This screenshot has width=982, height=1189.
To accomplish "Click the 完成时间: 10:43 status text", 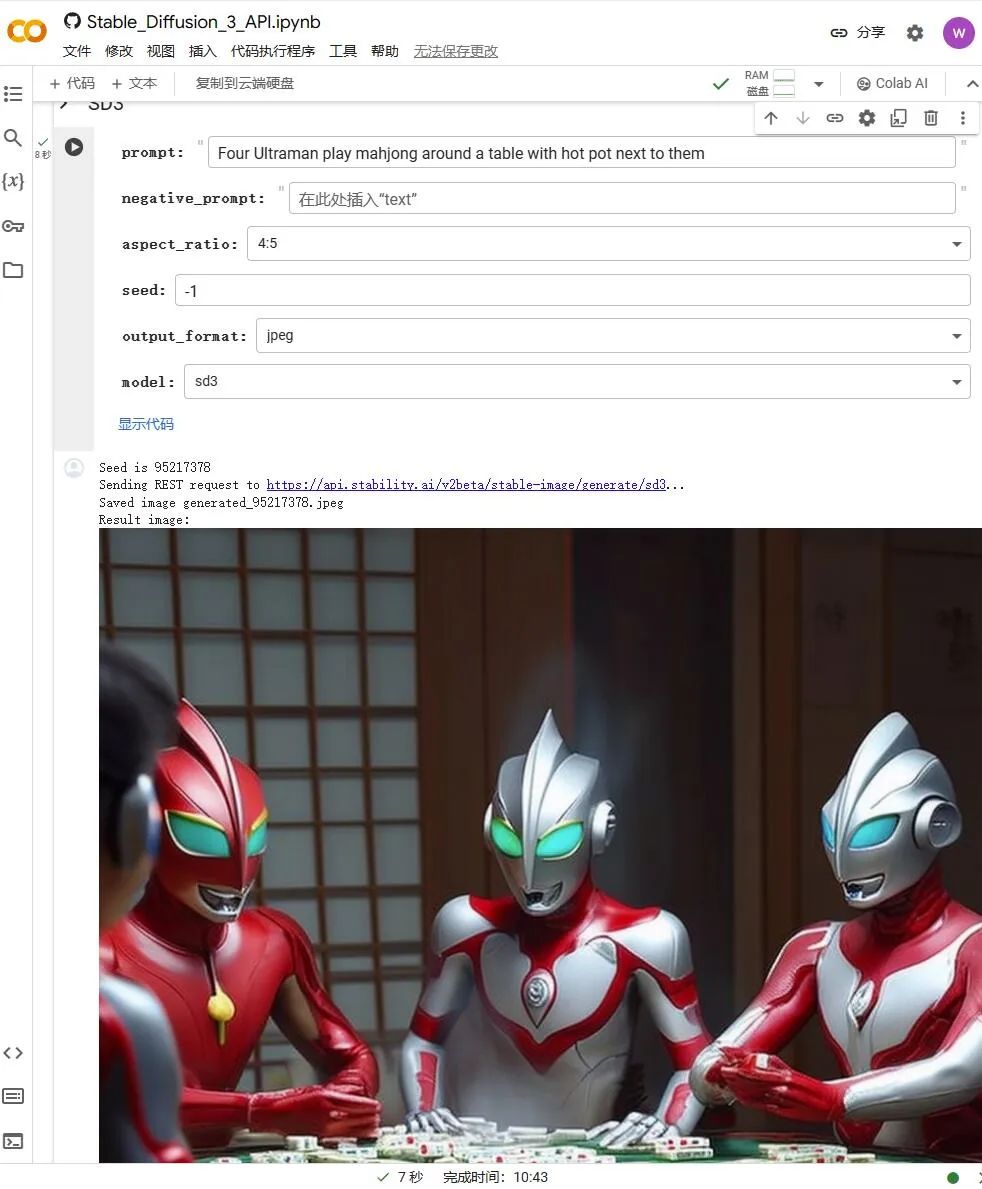I will coord(495,1177).
